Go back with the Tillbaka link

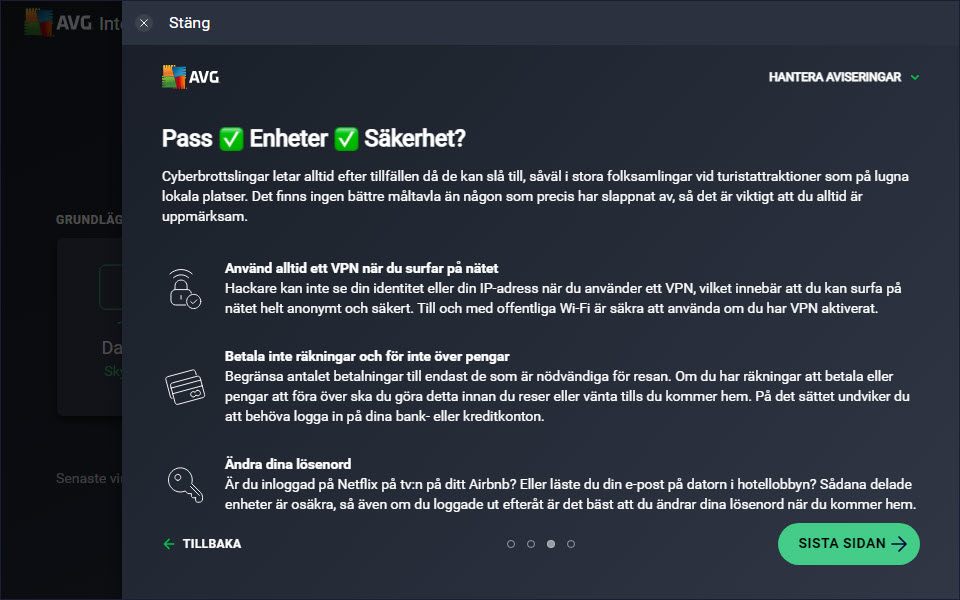203,544
